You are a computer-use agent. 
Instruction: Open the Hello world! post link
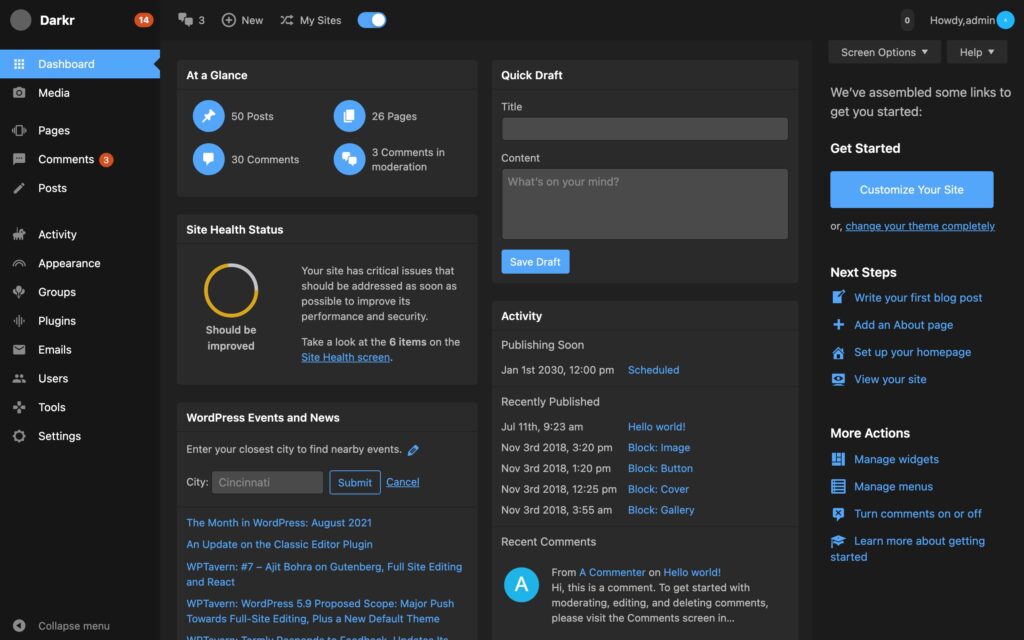[656, 426]
